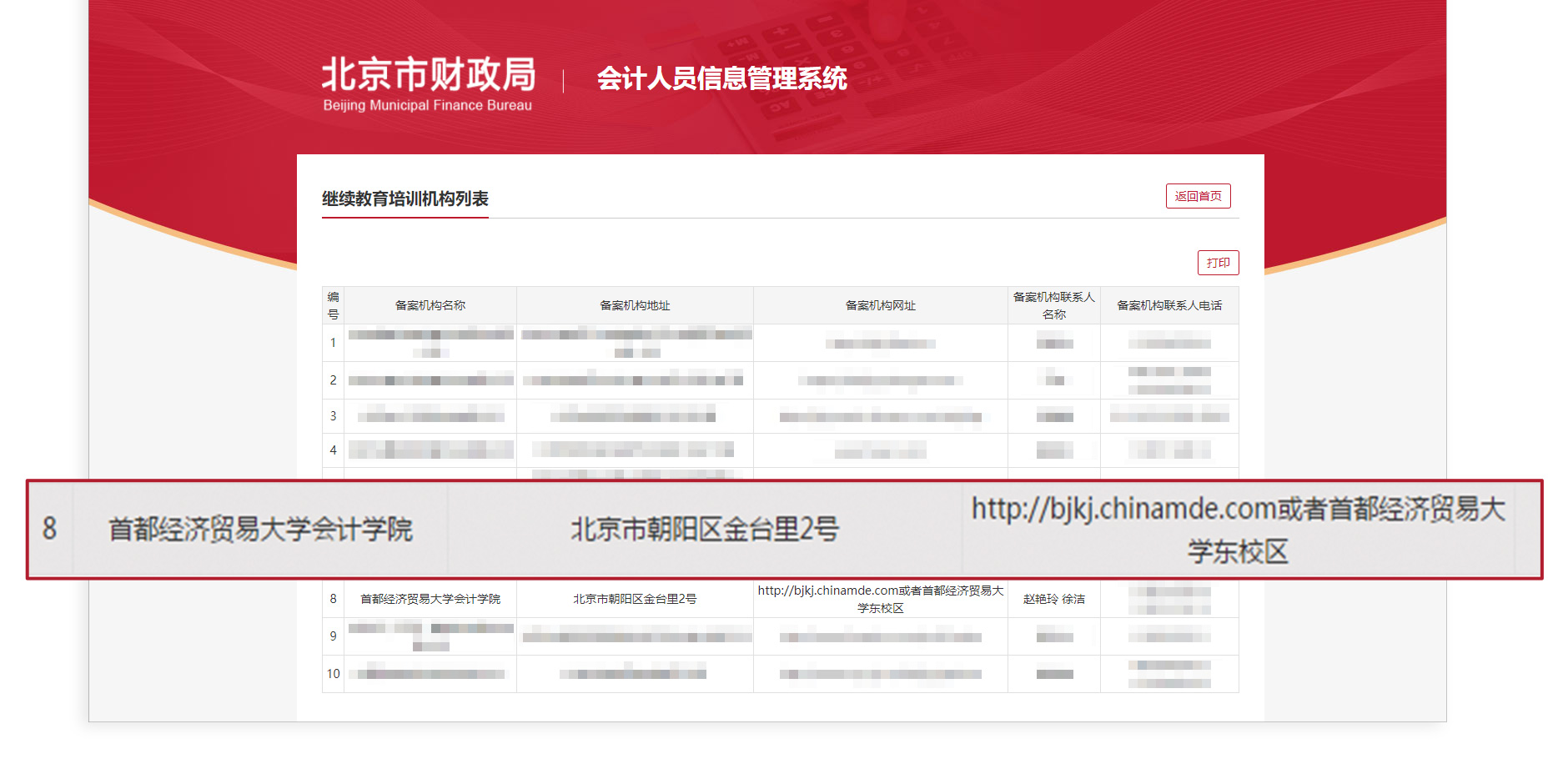Click the address 北京市朝阳区金台里2号
This screenshot has width=1568, height=769.
pyautogui.click(x=635, y=598)
